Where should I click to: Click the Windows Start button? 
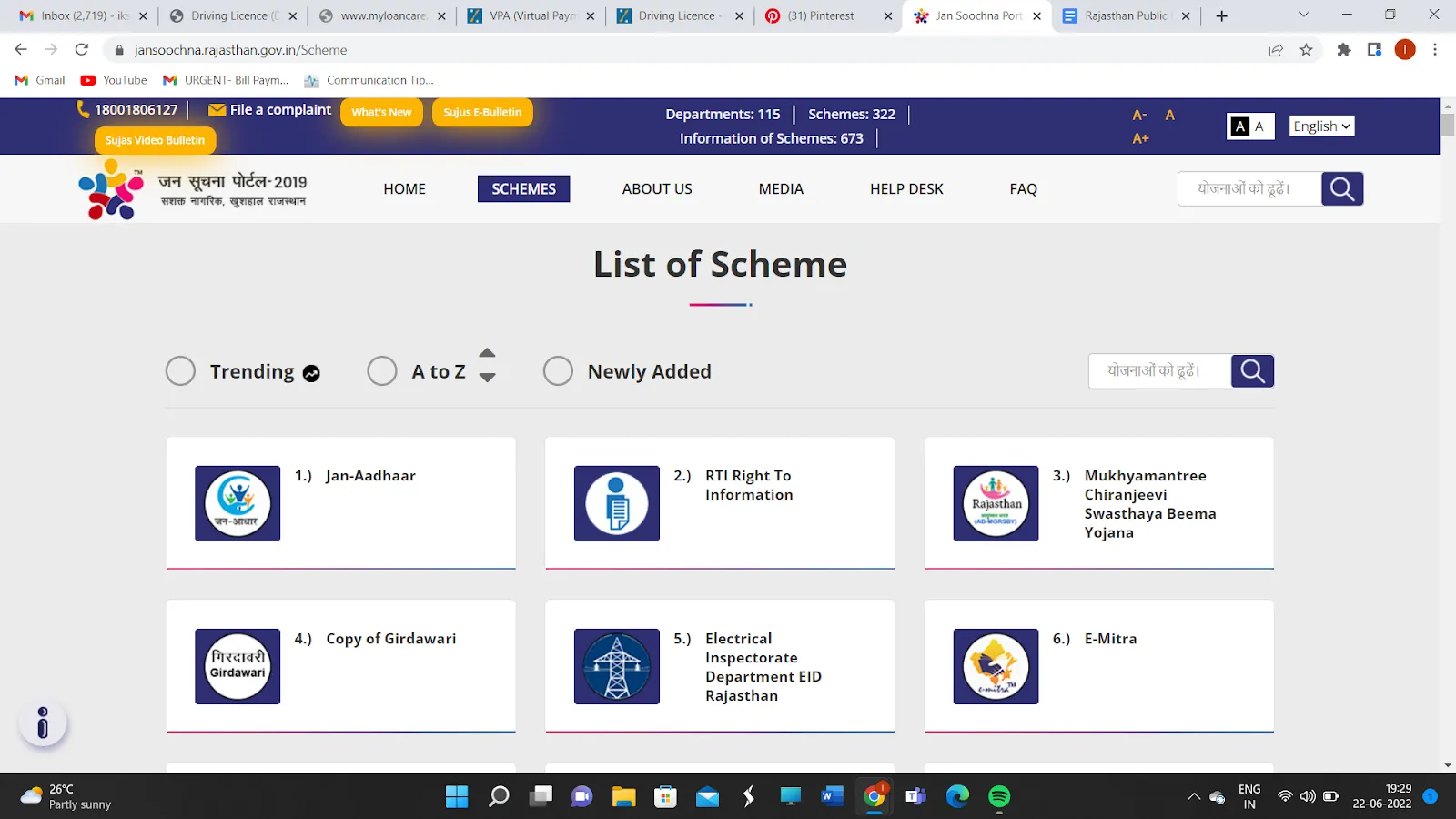(x=457, y=797)
